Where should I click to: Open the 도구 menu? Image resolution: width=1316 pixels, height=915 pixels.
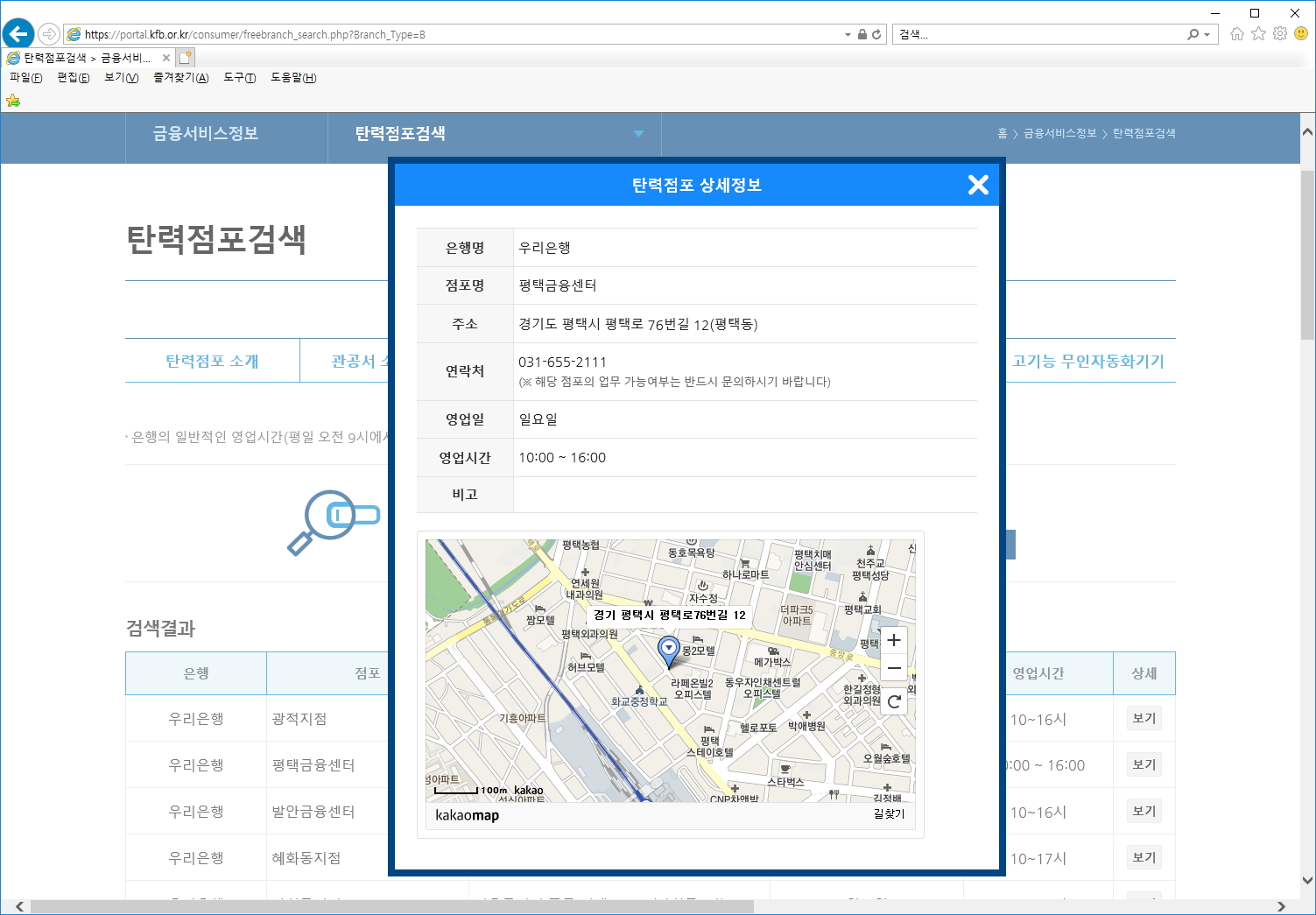pyautogui.click(x=239, y=78)
